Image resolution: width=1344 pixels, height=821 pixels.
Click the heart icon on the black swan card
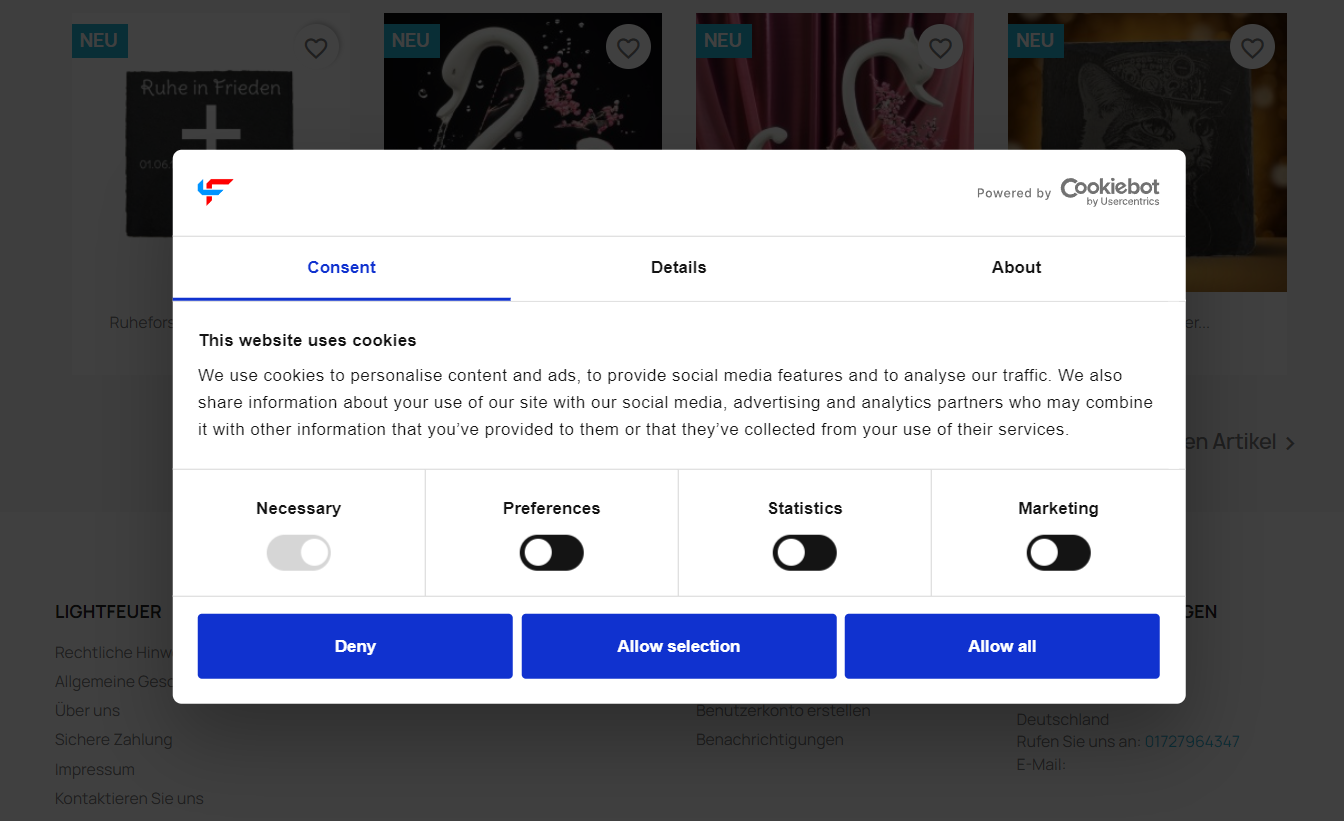[x=628, y=47]
